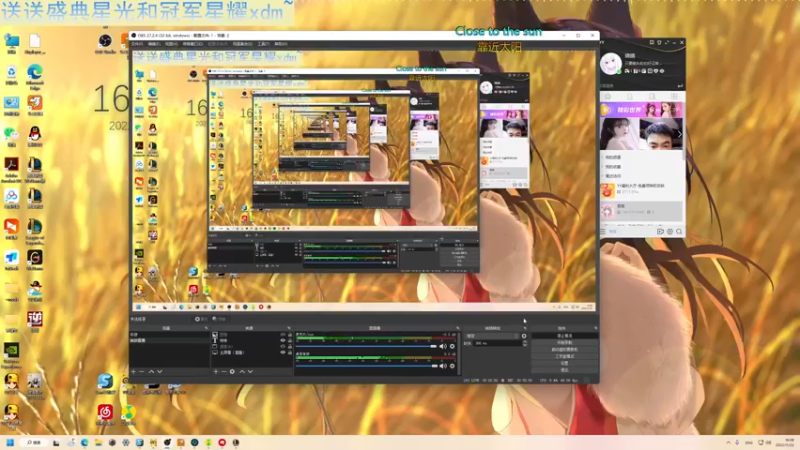
Task: Click Exit button in OBS Controls
Action: (x=564, y=369)
